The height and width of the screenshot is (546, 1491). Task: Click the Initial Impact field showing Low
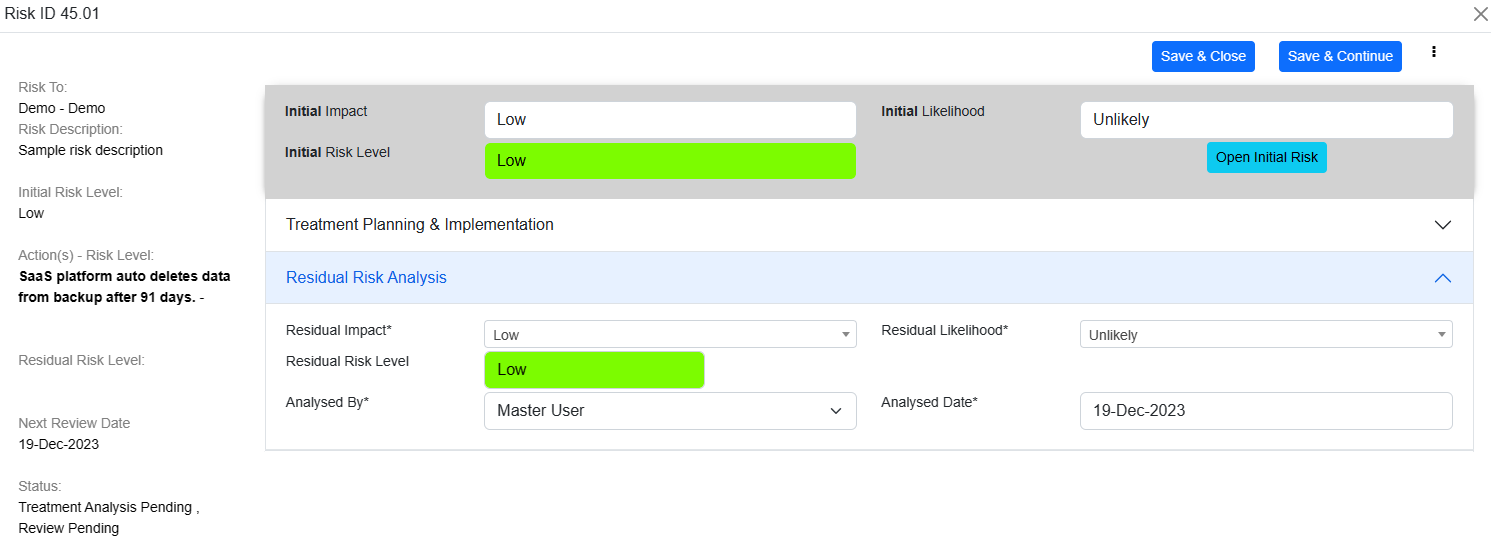(x=670, y=120)
